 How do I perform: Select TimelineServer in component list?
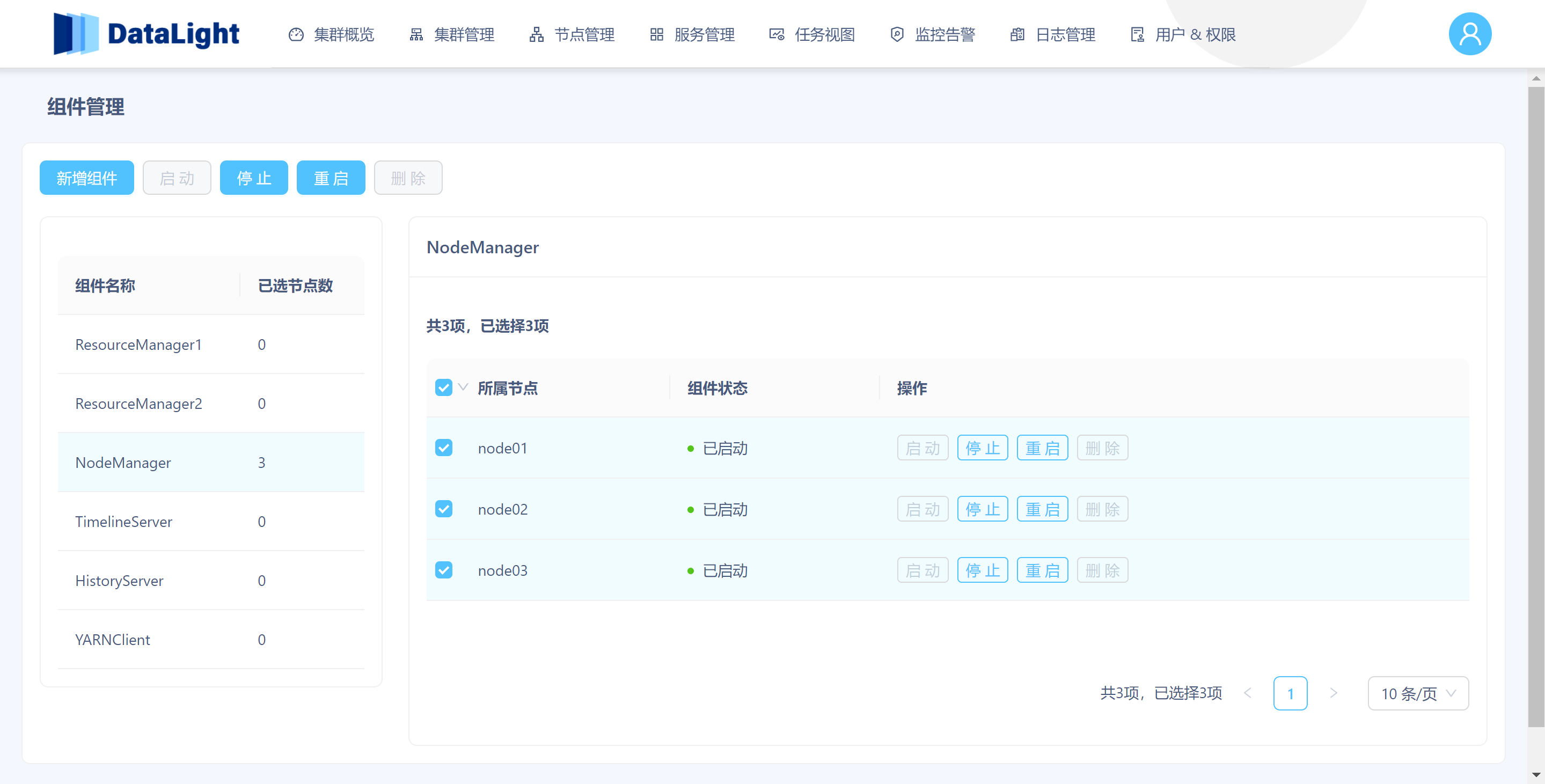[211, 521]
